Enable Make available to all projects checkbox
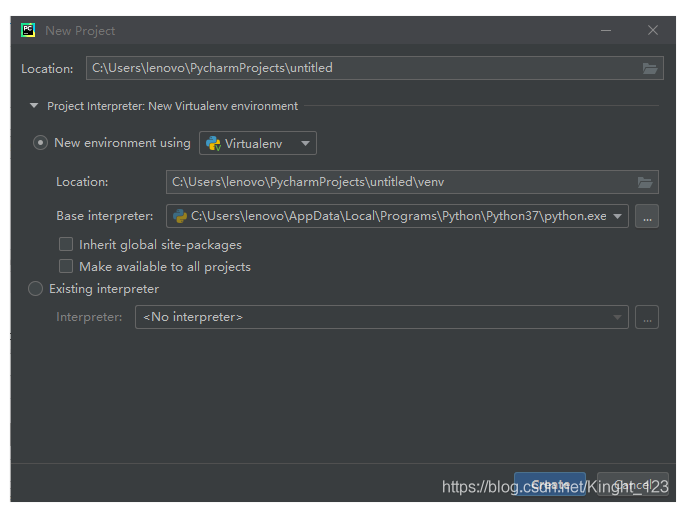This screenshot has width=679, height=506. pyautogui.click(x=66, y=266)
